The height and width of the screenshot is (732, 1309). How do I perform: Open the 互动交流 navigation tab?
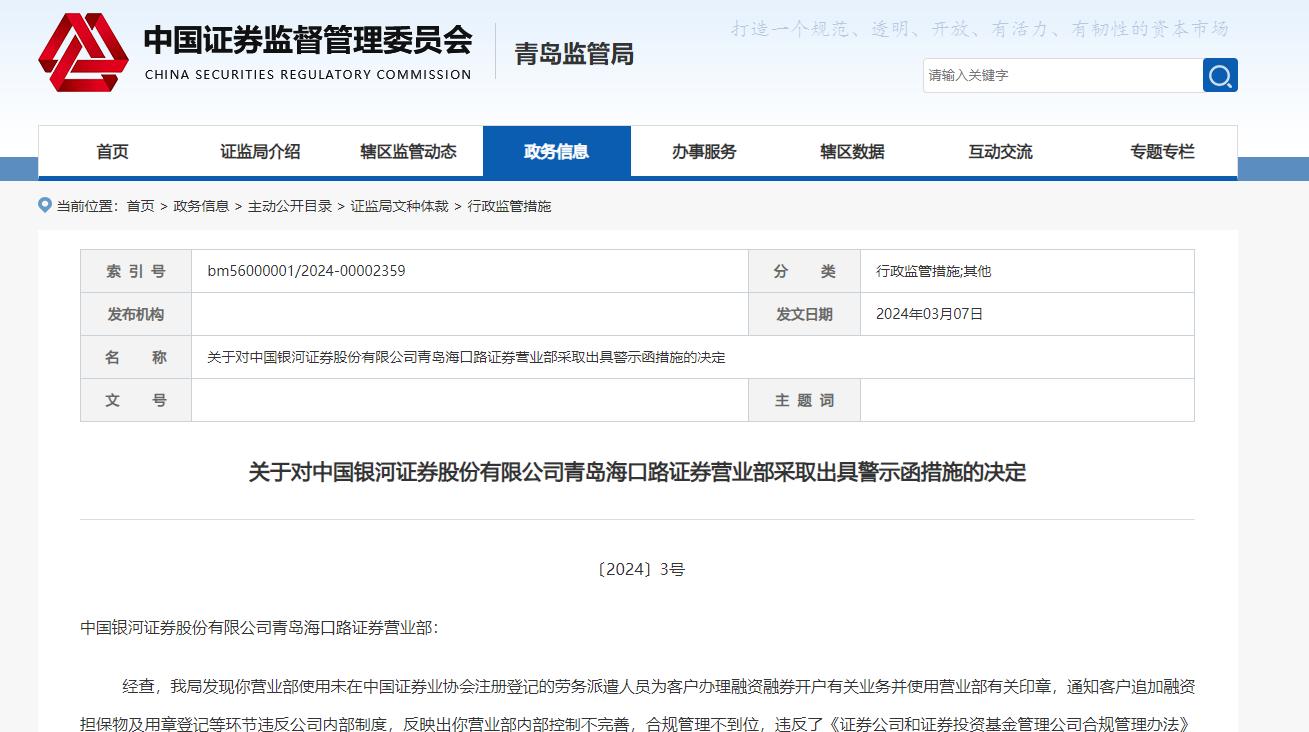(1000, 152)
